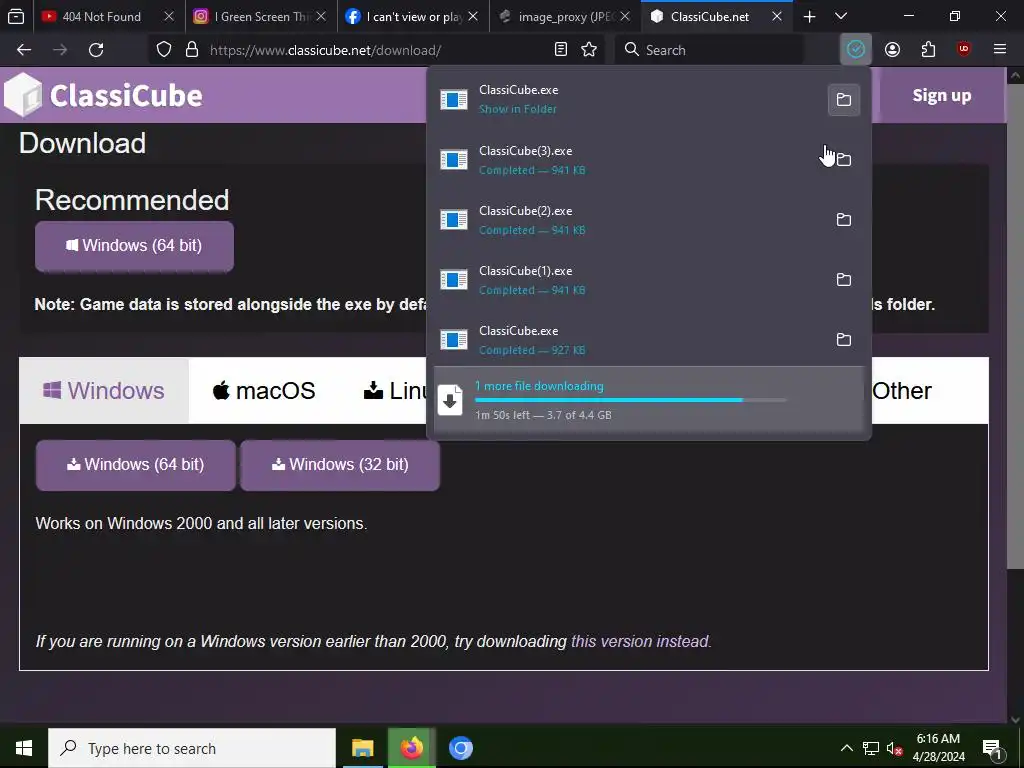Click the ClassiCube cube logo

pyautogui.click(x=24, y=95)
